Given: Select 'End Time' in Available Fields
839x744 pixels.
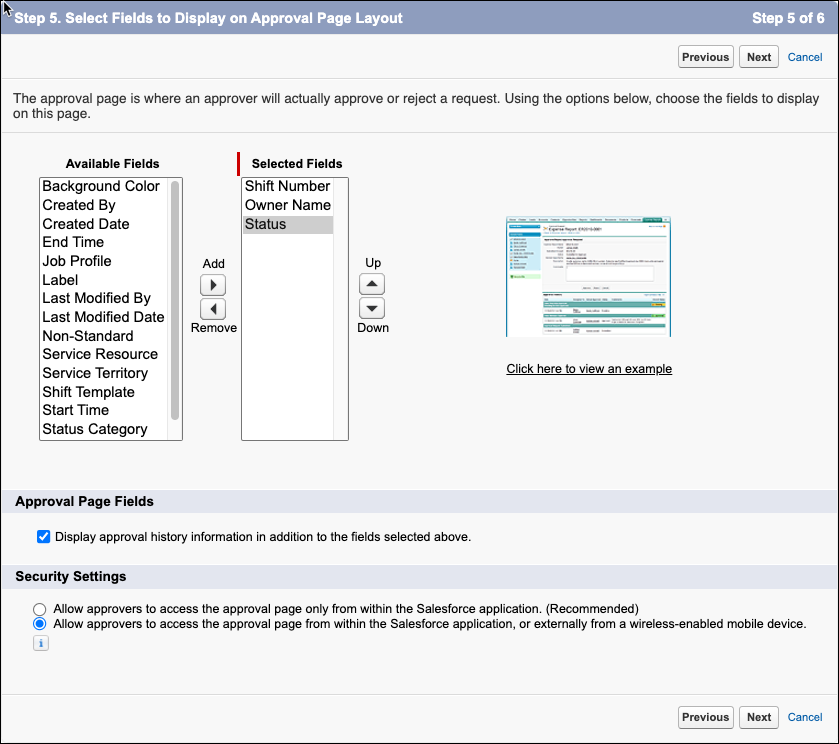Looking at the screenshot, I should [x=104, y=242].
